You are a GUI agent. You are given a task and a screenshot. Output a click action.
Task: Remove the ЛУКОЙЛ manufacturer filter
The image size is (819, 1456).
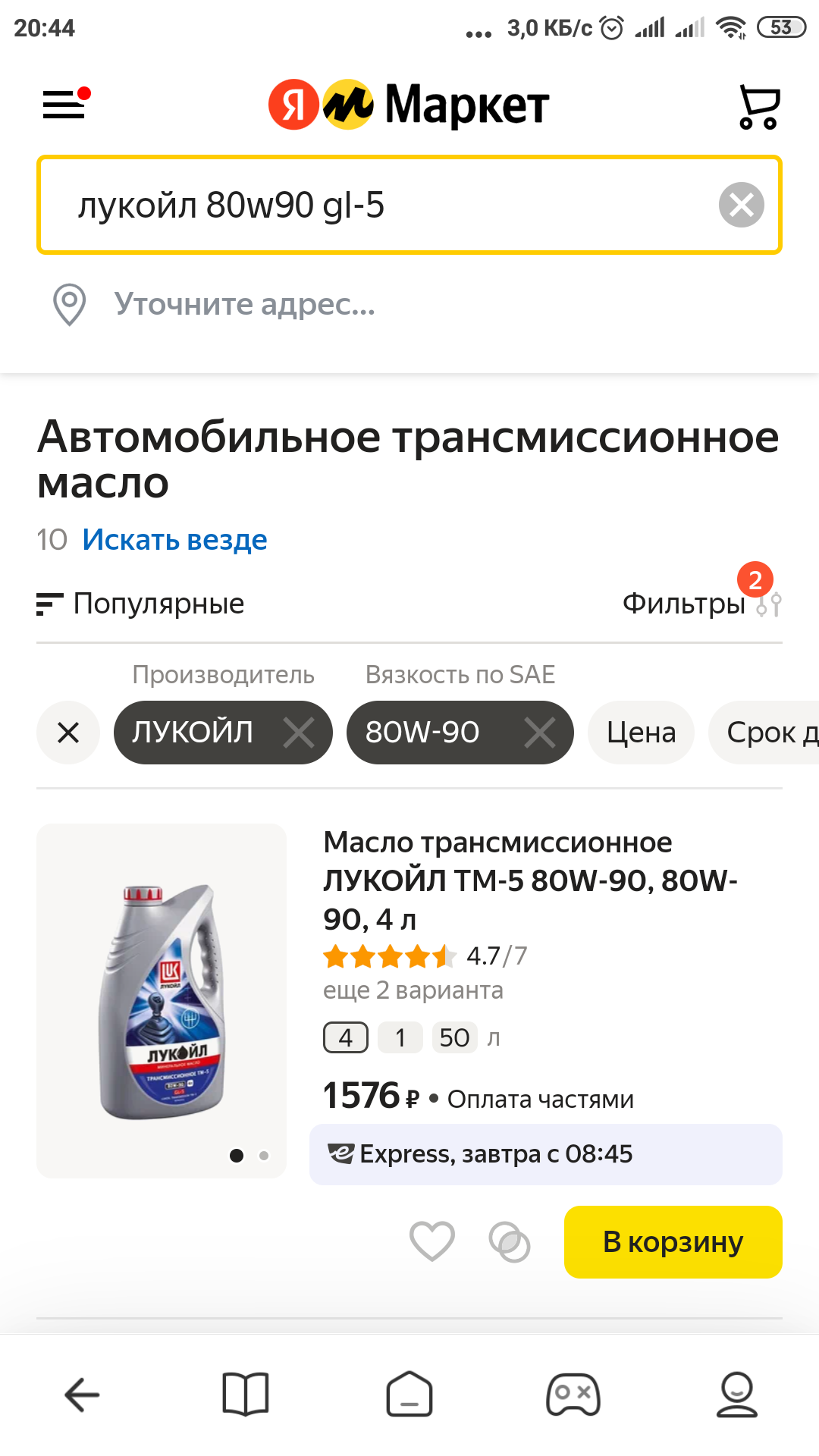(x=299, y=733)
